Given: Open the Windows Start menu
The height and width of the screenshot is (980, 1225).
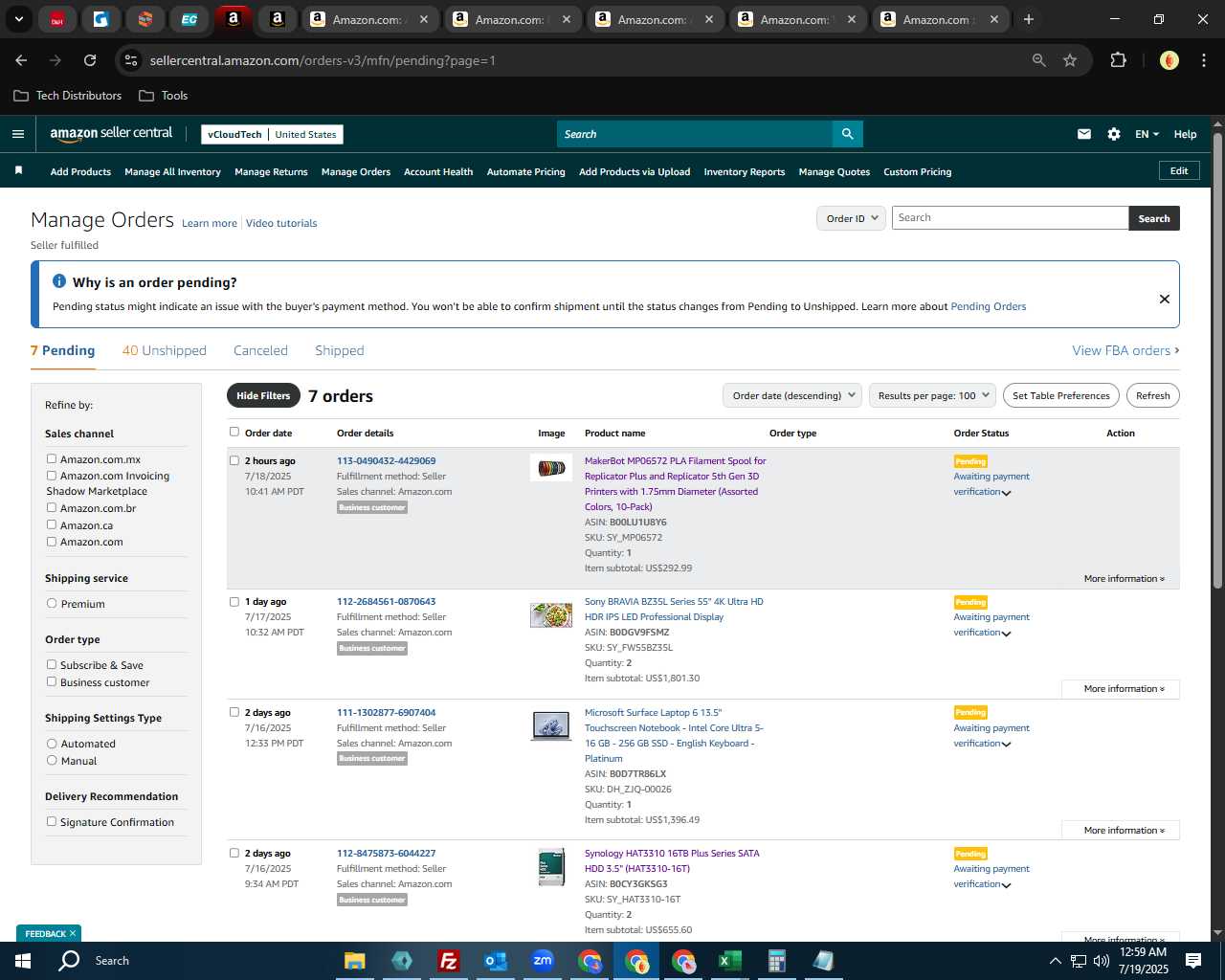Looking at the screenshot, I should (23, 961).
